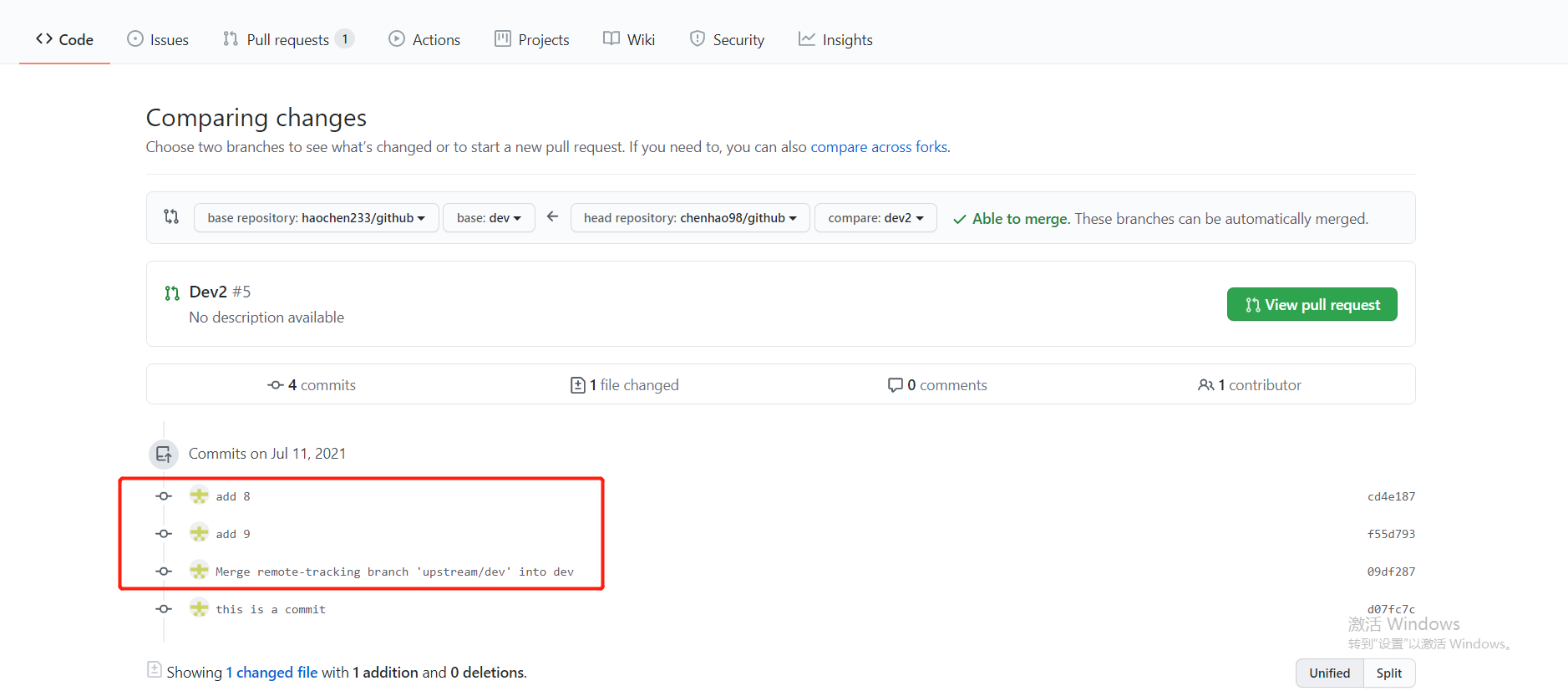Open commit hash cd4e187
The width and height of the screenshot is (1568, 691).
pyautogui.click(x=1390, y=497)
